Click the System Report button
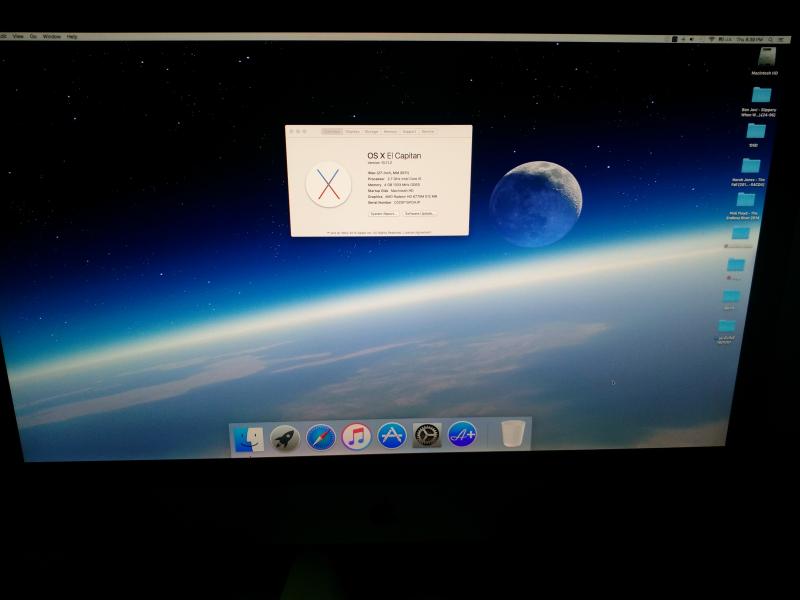Screen dimensions: 800x600 (x=383, y=214)
